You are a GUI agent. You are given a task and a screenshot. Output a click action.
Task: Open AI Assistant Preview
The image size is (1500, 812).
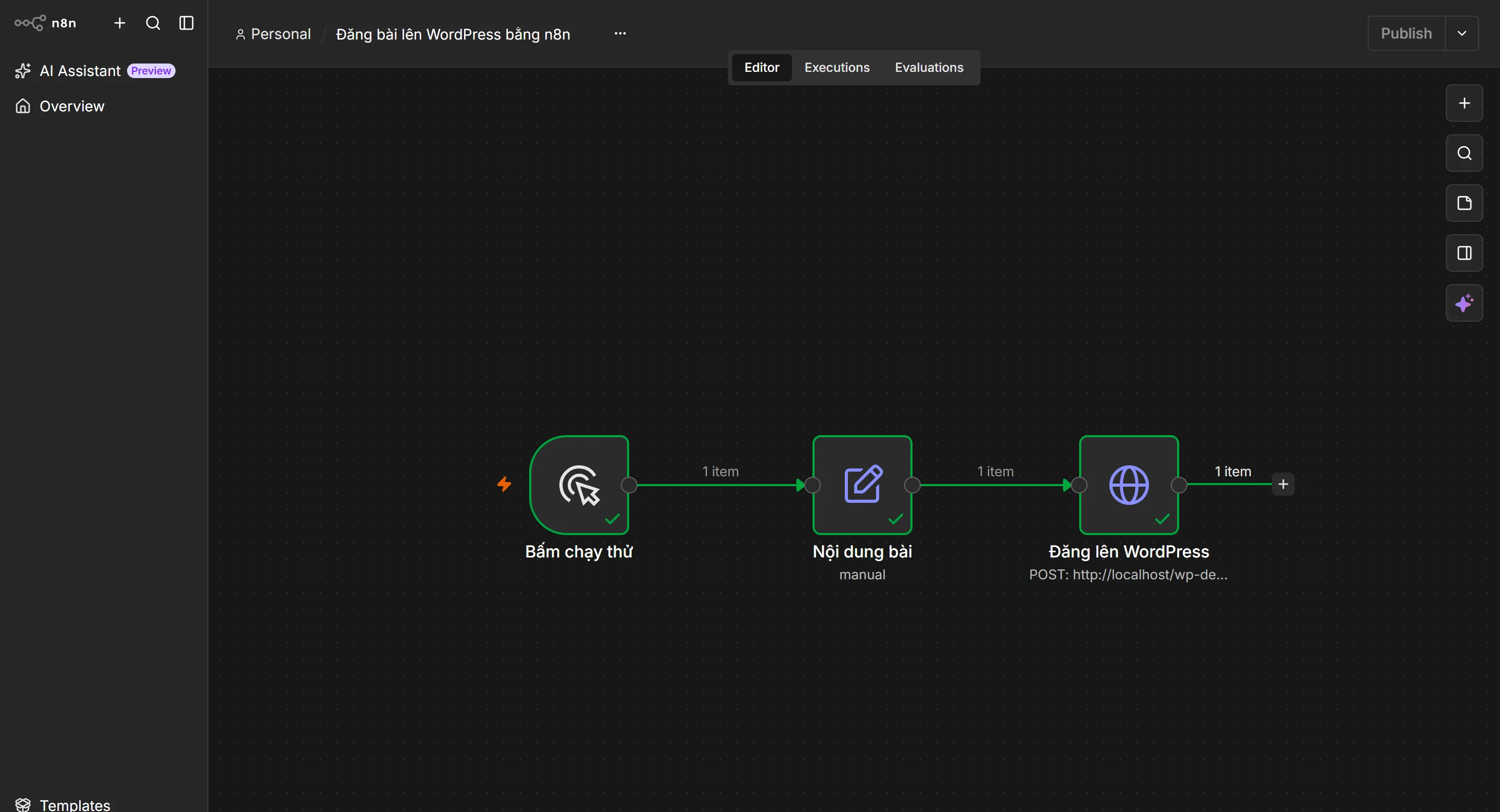click(95, 71)
